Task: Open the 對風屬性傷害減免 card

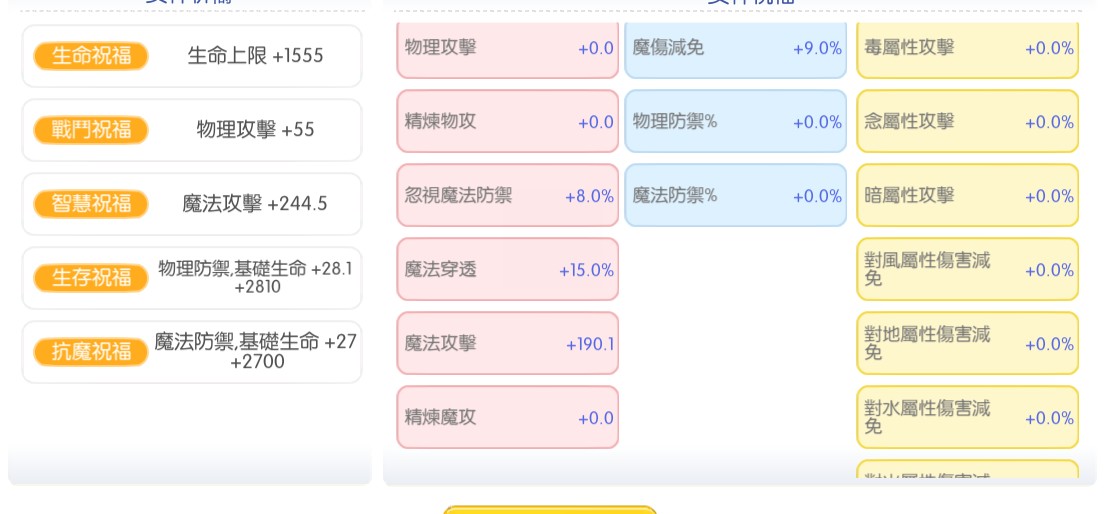Action: click(968, 270)
